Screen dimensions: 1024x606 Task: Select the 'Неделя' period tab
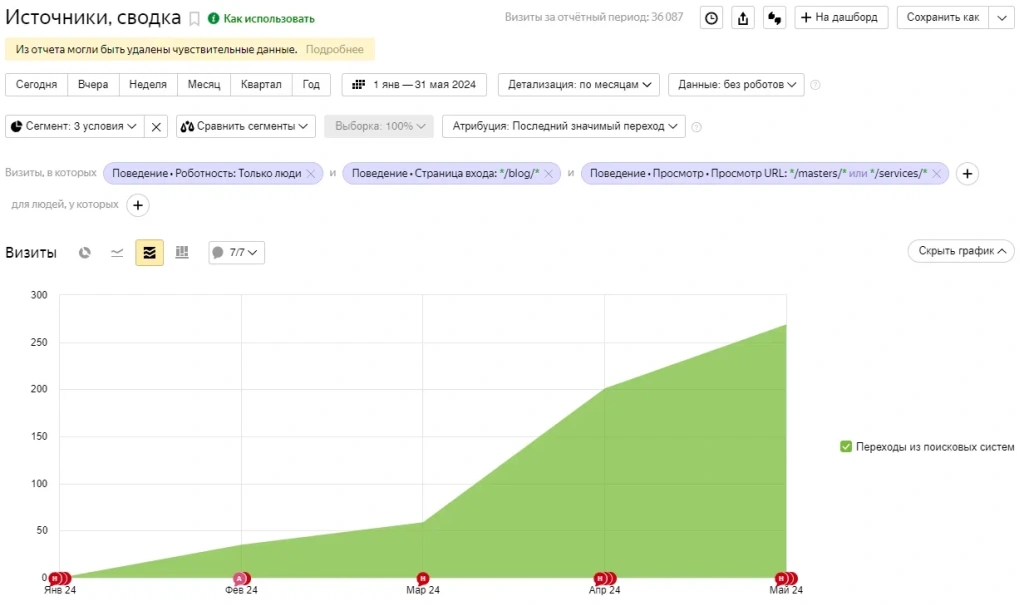pos(148,85)
